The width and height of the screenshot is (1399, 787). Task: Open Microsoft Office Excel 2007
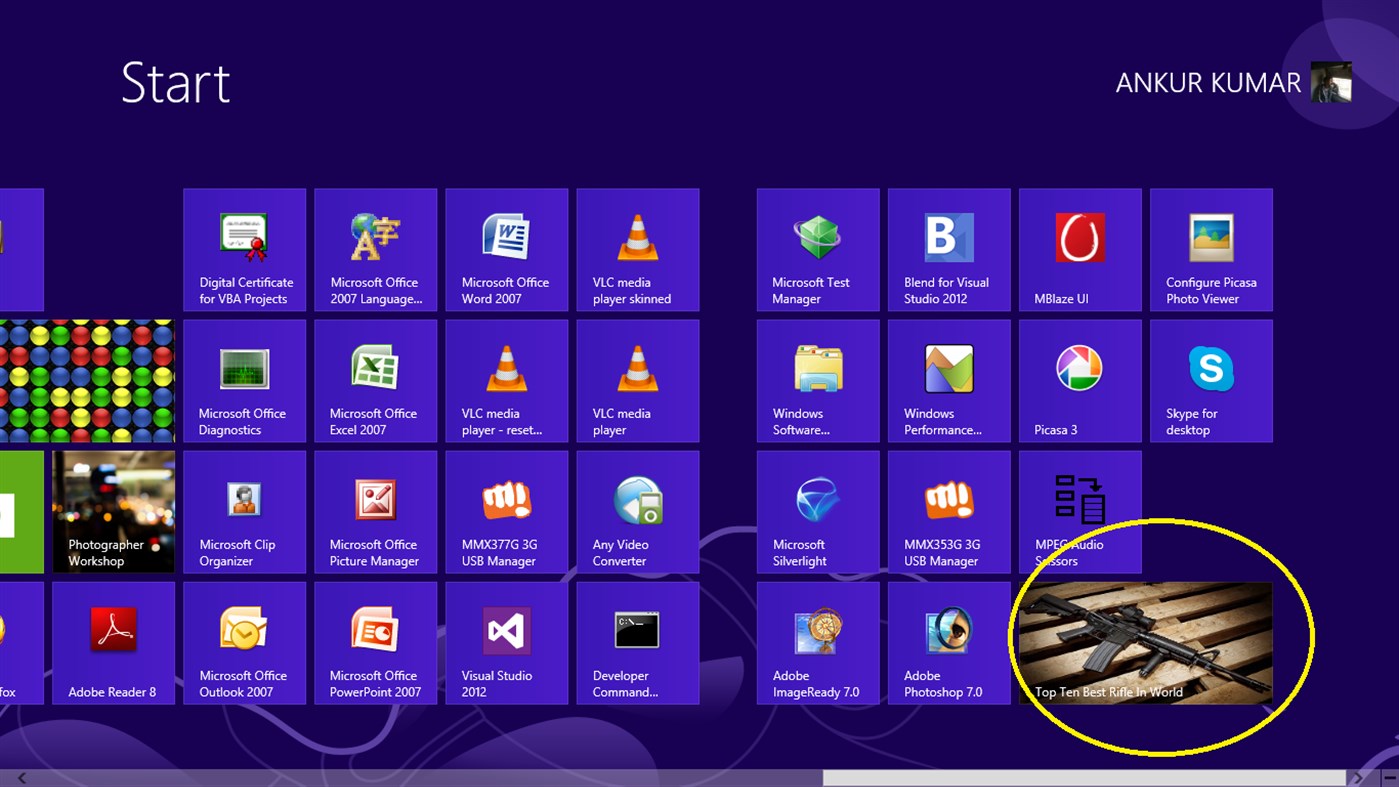(376, 381)
